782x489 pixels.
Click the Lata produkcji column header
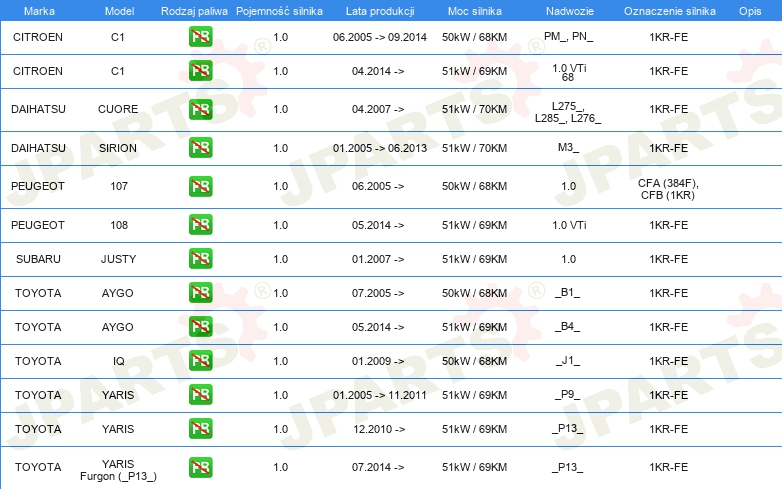pyautogui.click(x=380, y=11)
